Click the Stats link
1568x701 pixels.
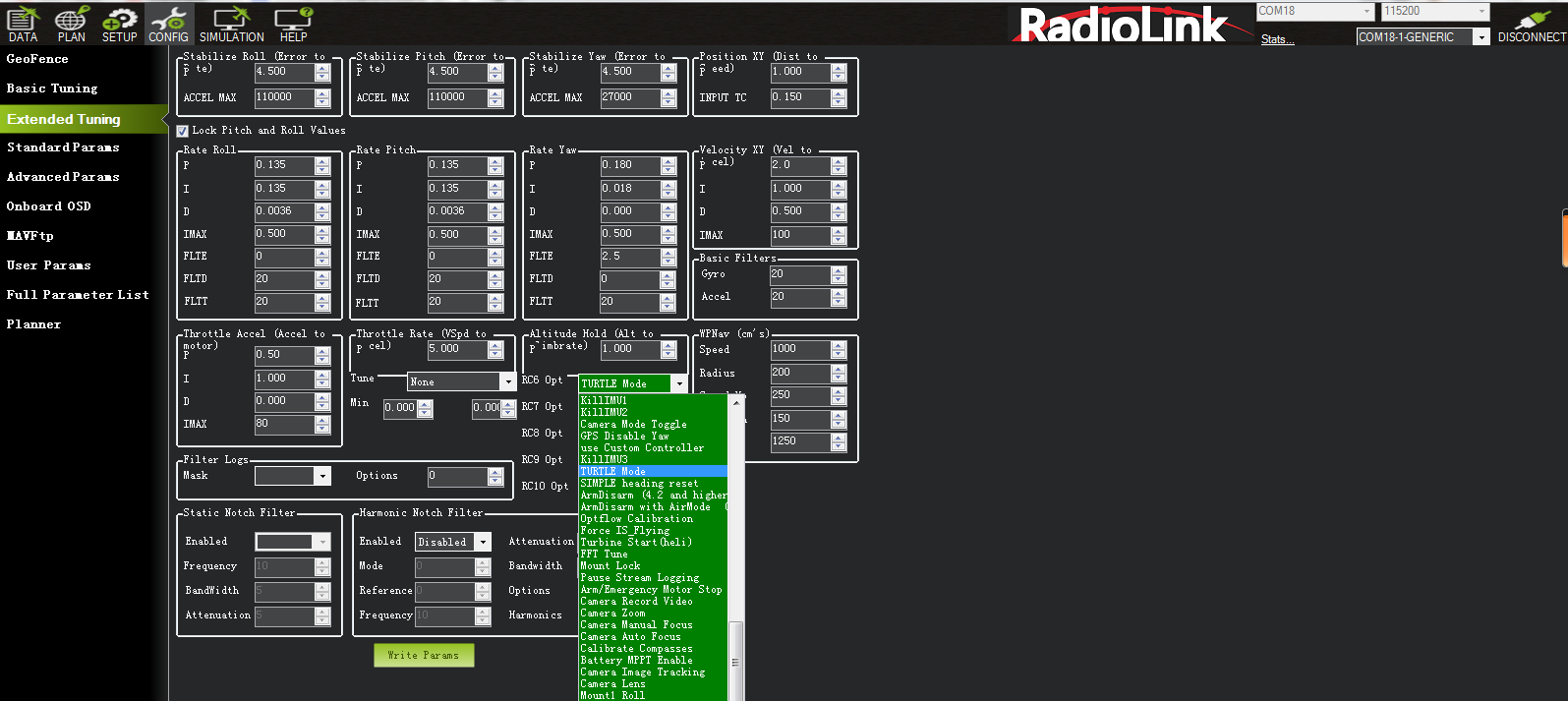pyautogui.click(x=1277, y=39)
